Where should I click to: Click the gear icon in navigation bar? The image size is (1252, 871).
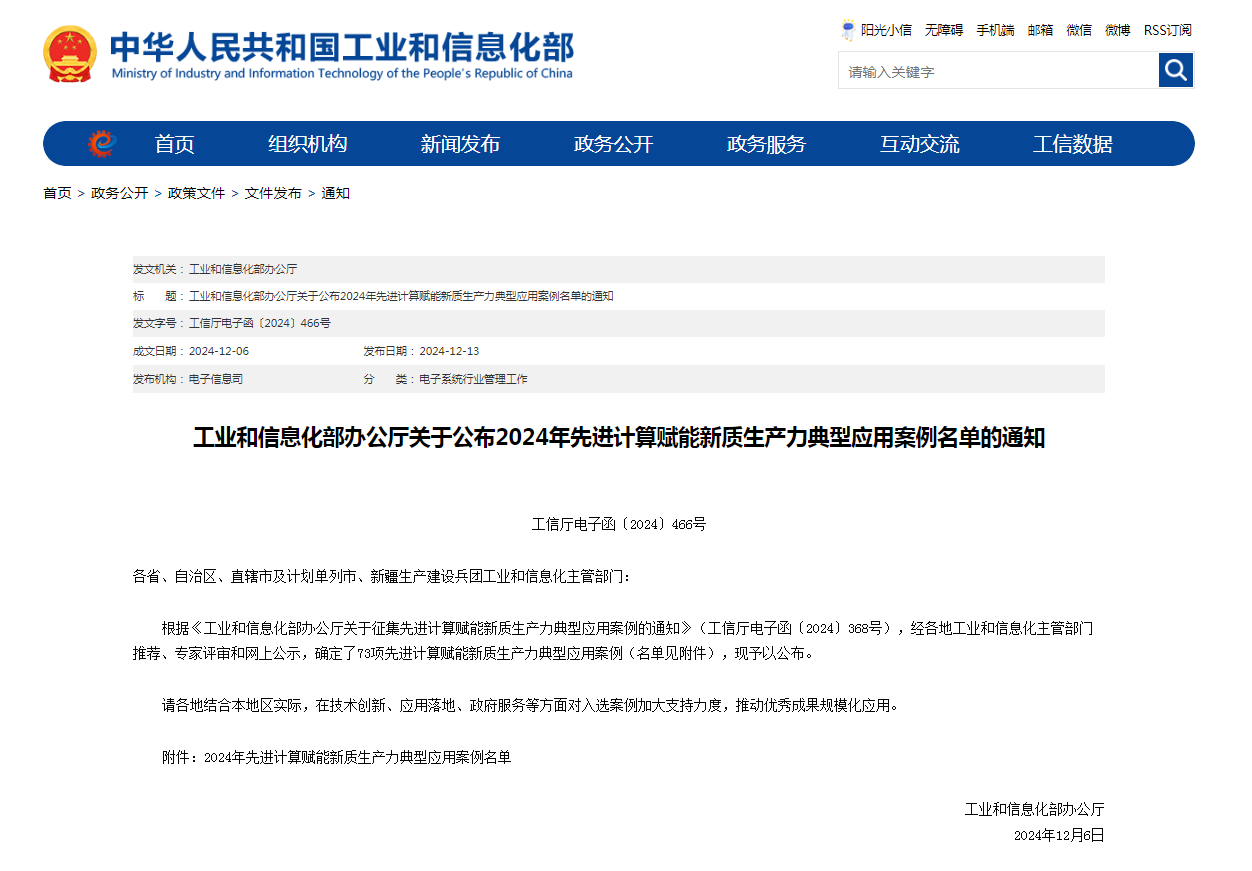(x=101, y=144)
